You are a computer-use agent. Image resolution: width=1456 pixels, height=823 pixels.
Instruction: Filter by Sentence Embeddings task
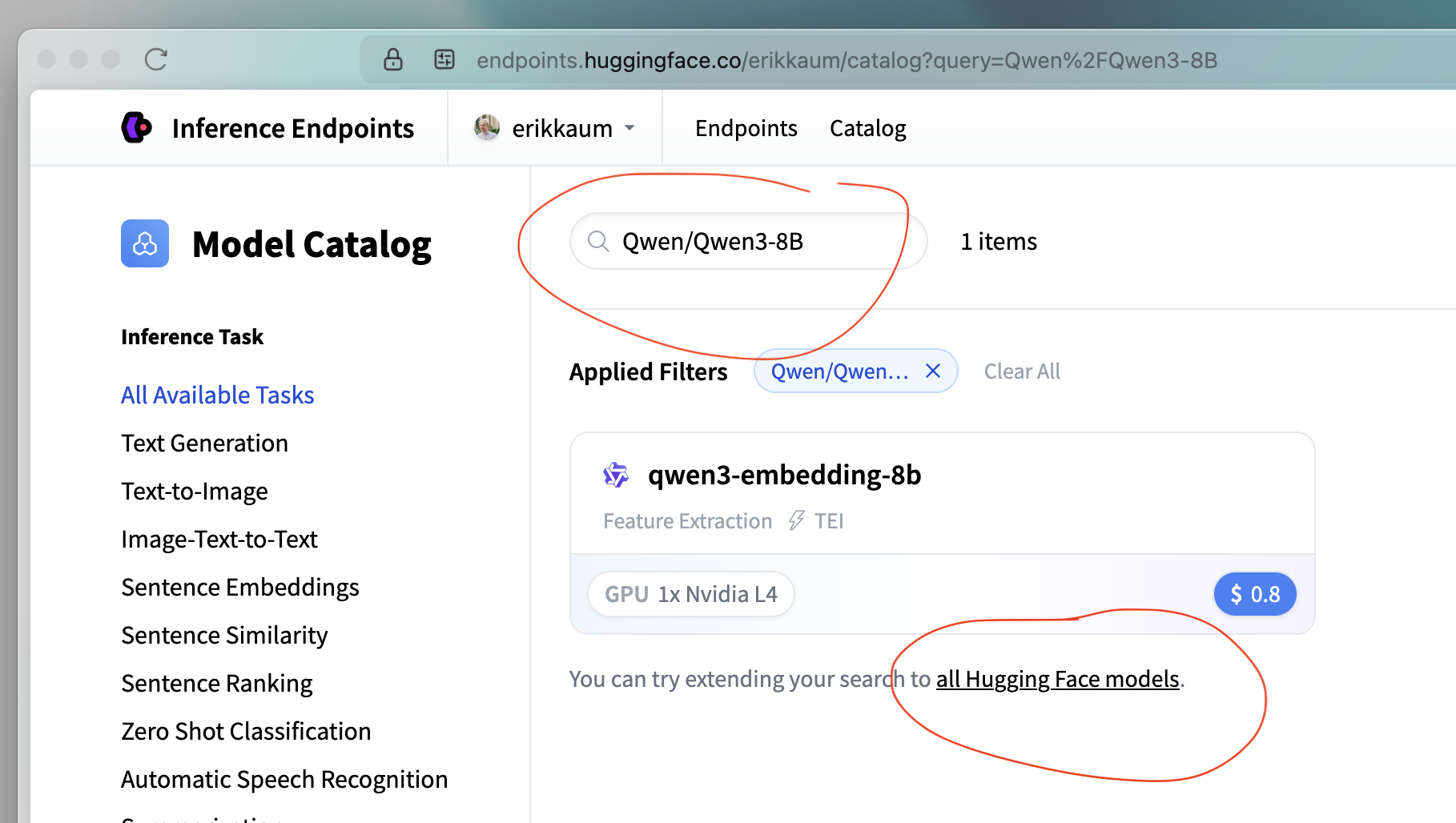239,588
